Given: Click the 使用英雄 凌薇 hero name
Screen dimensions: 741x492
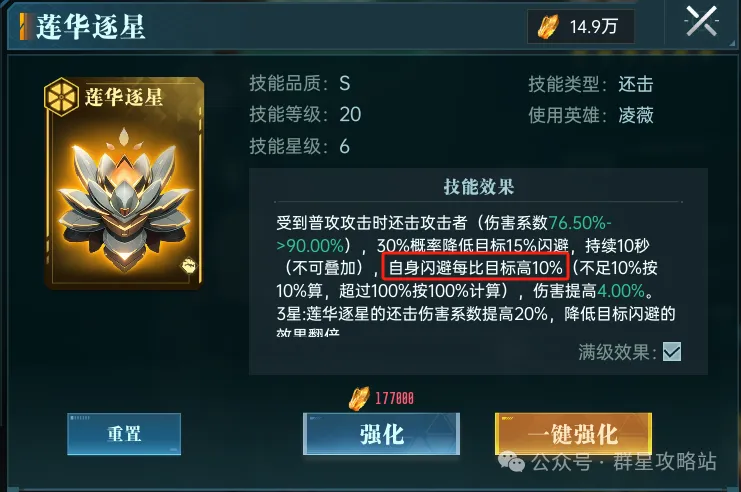Looking at the screenshot, I should 636,115.
